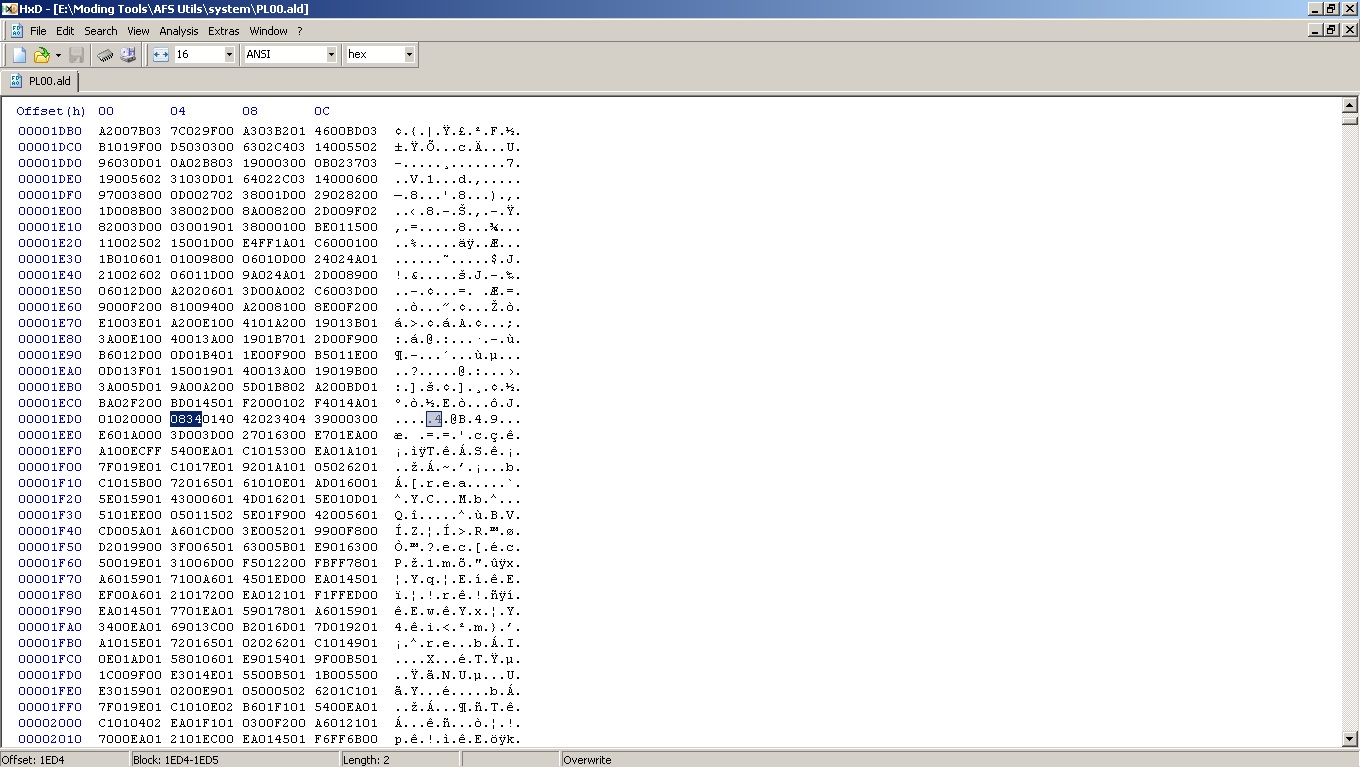The image size is (1360, 768).
Task: Open the ANSI character set dropdown
Action: click(x=331, y=55)
